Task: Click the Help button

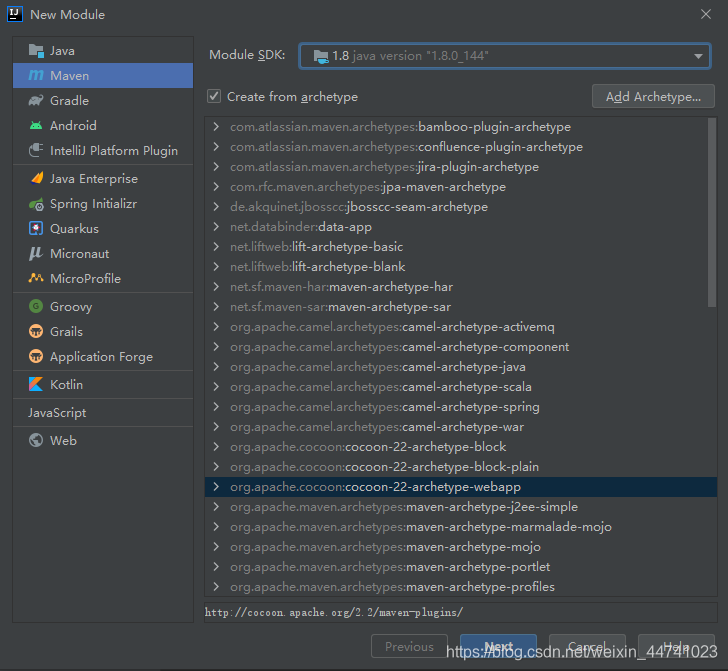Action: tap(676, 646)
